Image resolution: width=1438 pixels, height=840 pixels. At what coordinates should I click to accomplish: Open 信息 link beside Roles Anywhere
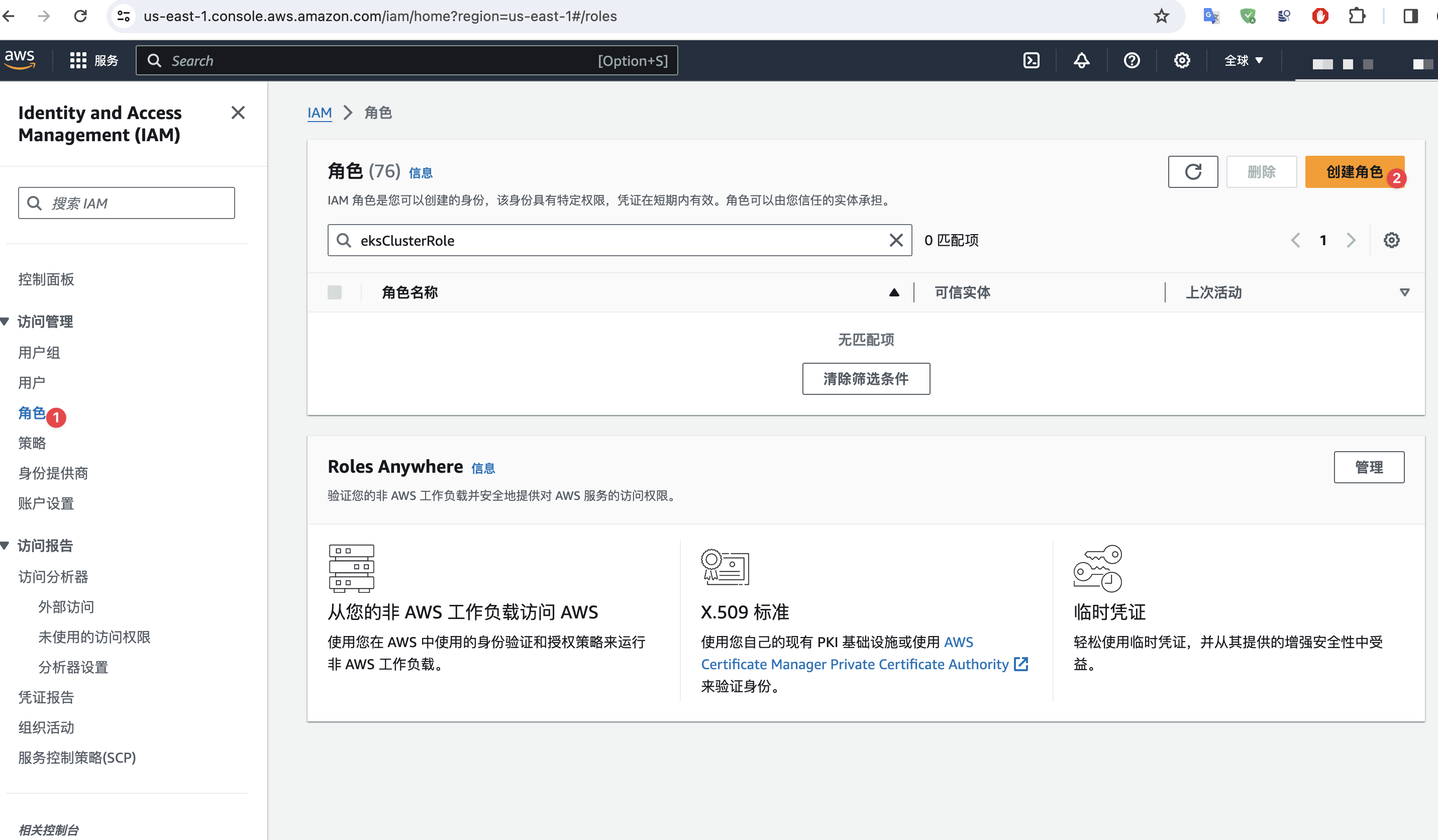(x=483, y=469)
